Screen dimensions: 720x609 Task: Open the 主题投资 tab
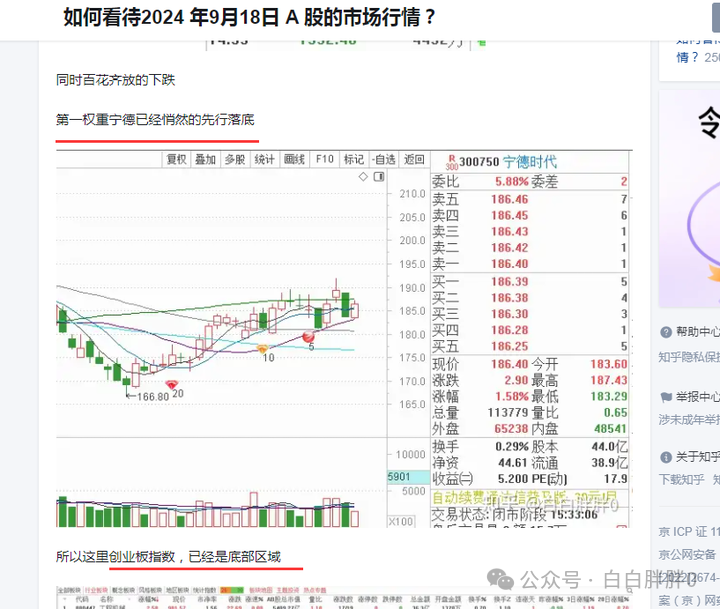click(287, 590)
